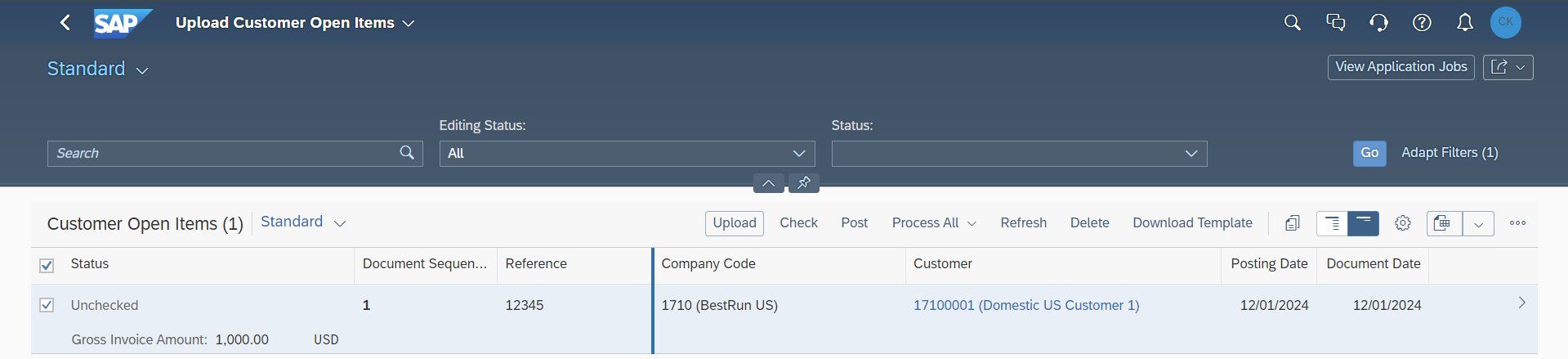Pin the filter header
1568x359 pixels.
804,183
